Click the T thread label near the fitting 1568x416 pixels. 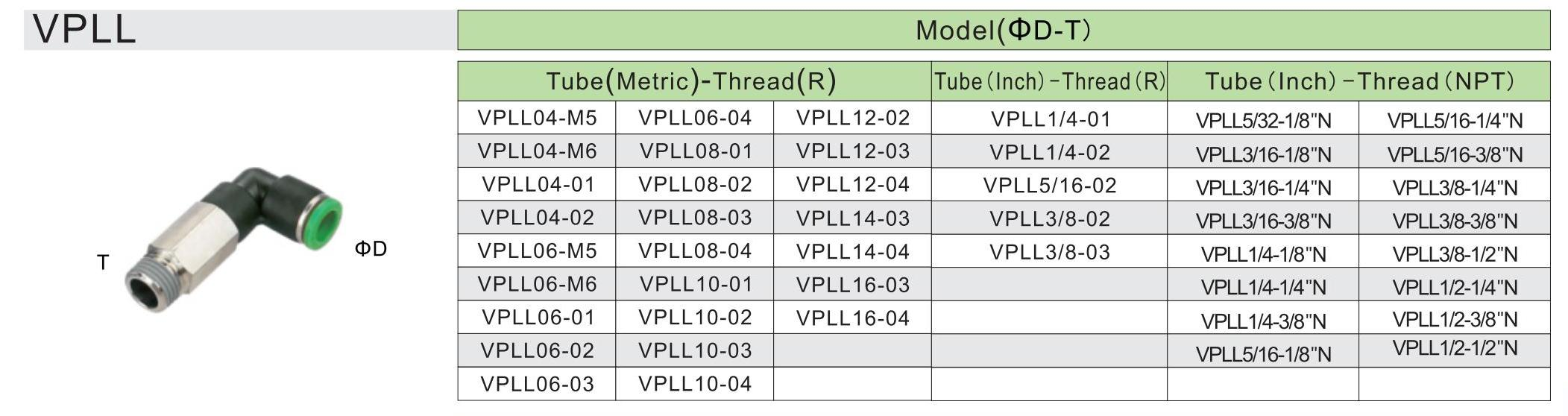(103, 262)
